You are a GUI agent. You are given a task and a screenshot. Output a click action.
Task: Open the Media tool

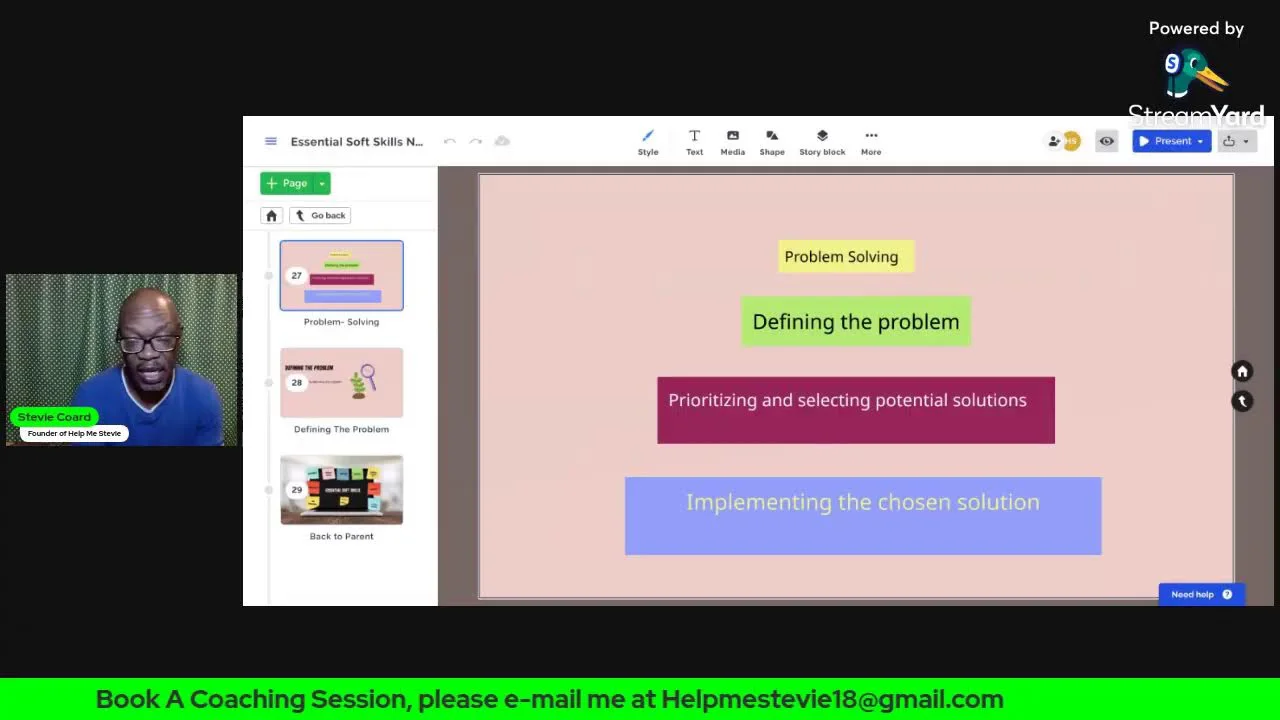tap(733, 143)
